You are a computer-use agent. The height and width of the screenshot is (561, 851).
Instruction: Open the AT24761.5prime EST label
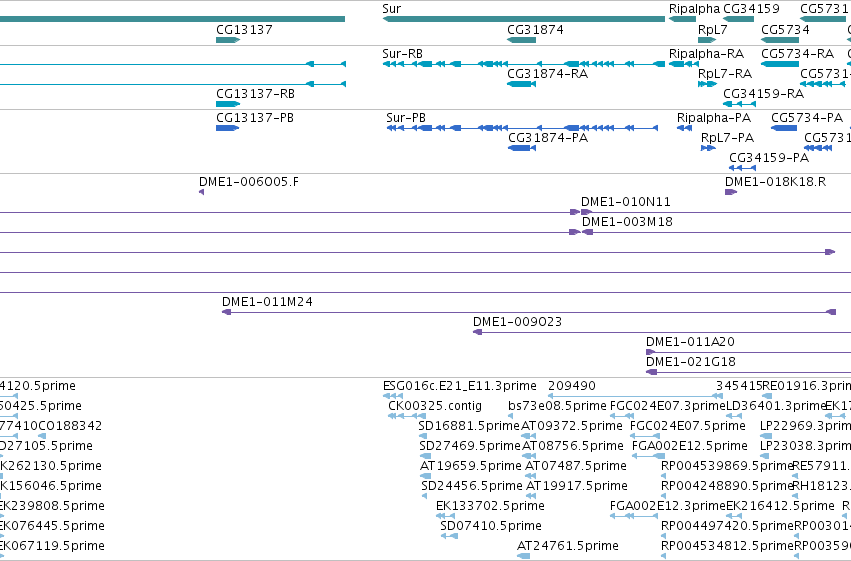click(568, 546)
